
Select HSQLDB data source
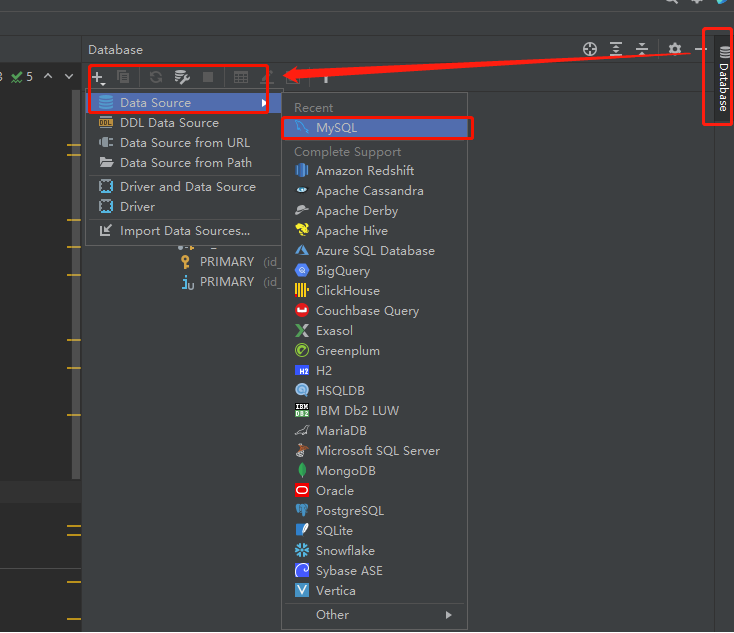374,391
